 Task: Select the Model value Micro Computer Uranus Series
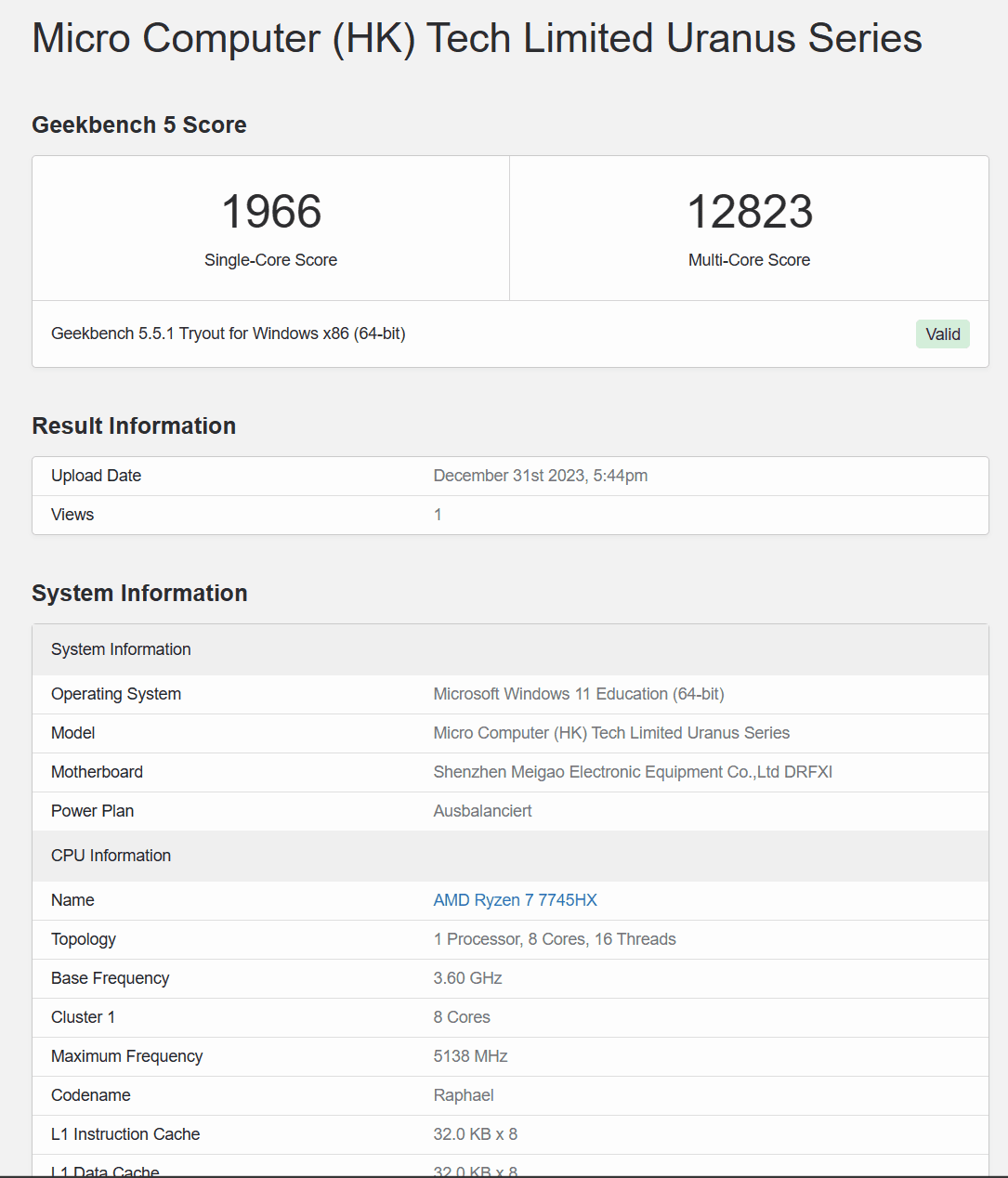pos(611,733)
